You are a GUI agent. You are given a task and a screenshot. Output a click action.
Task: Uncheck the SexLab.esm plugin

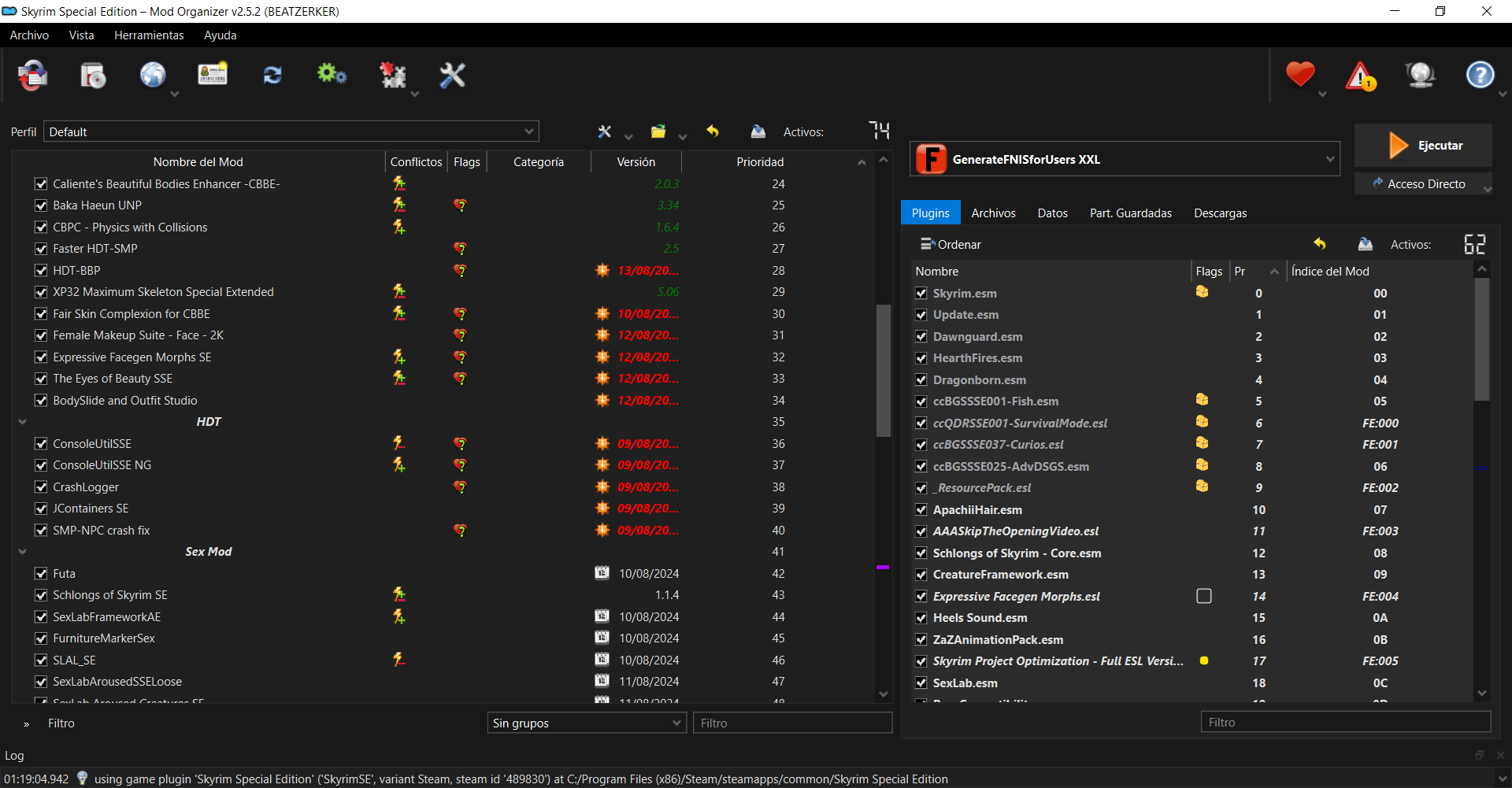click(921, 683)
